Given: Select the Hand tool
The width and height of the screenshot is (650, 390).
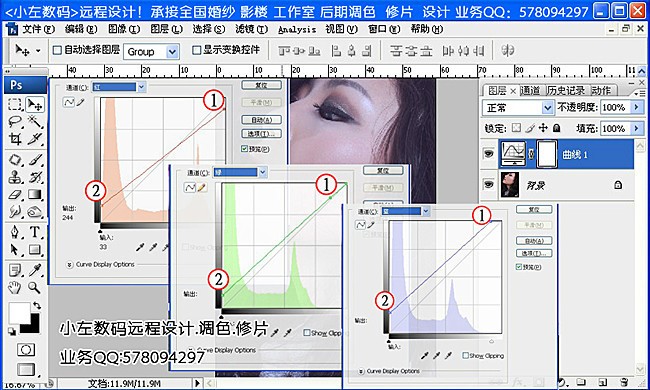Looking at the screenshot, I should coord(15,287).
